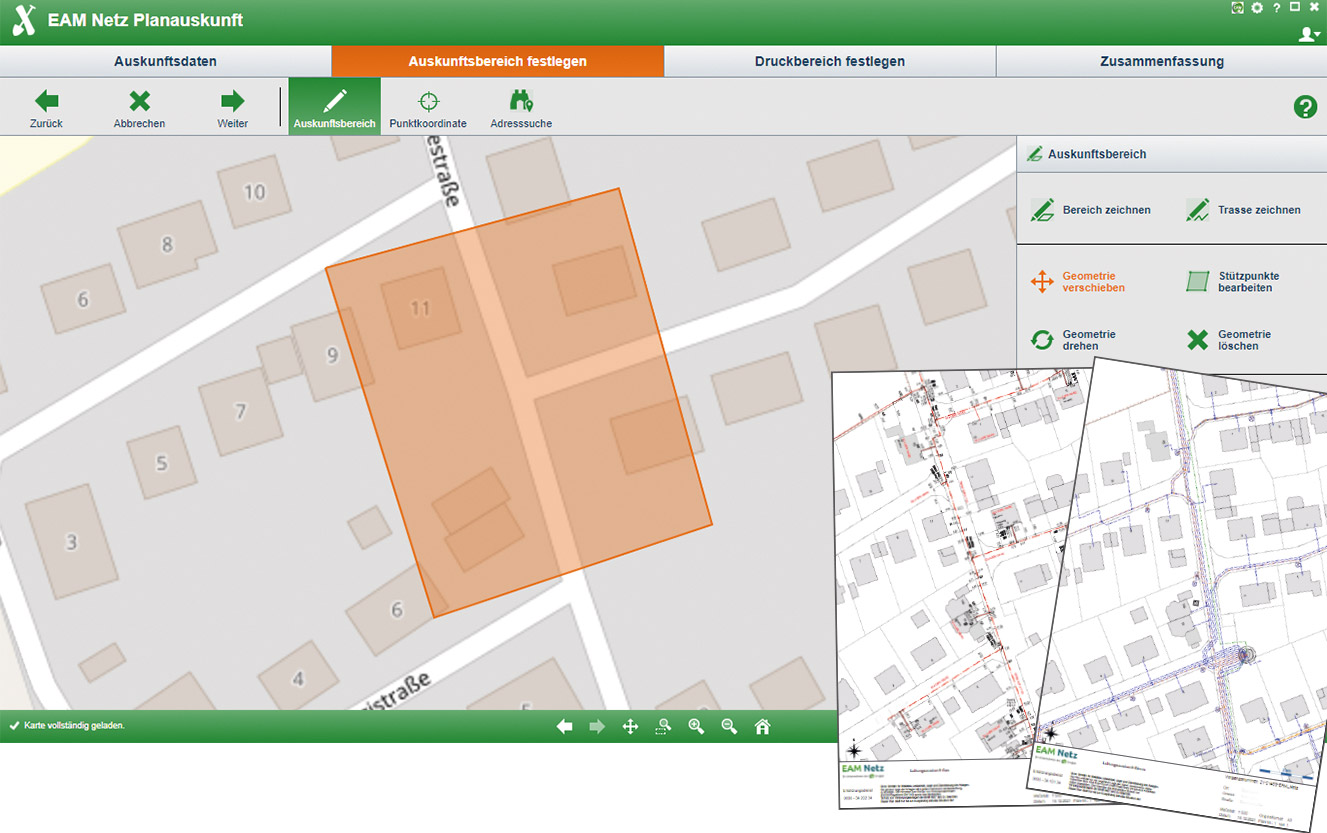Open the Adresssuche binoculars tool
Viewport: 1327px width, 833px height.
pos(521,101)
